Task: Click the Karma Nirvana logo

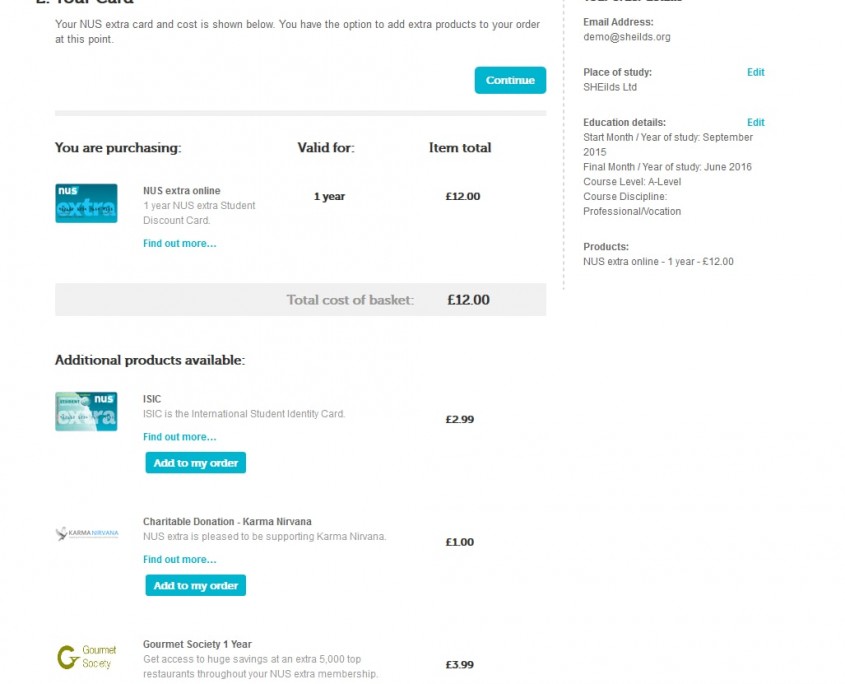Action: point(87,533)
